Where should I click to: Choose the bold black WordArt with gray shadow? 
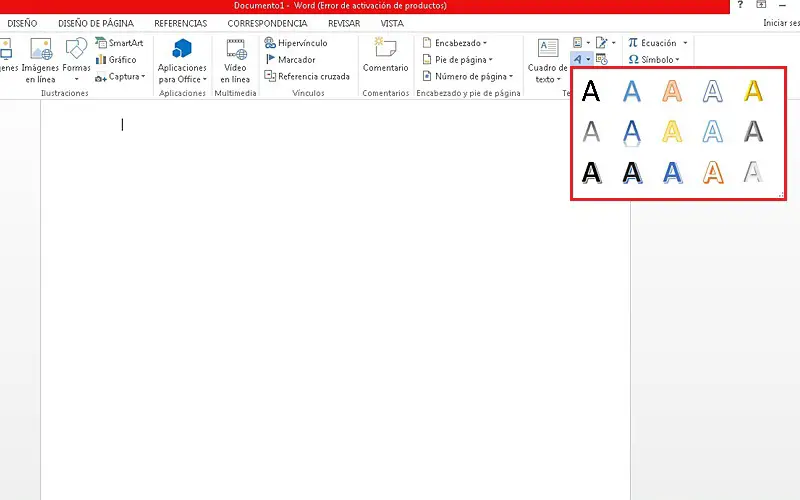pos(592,172)
